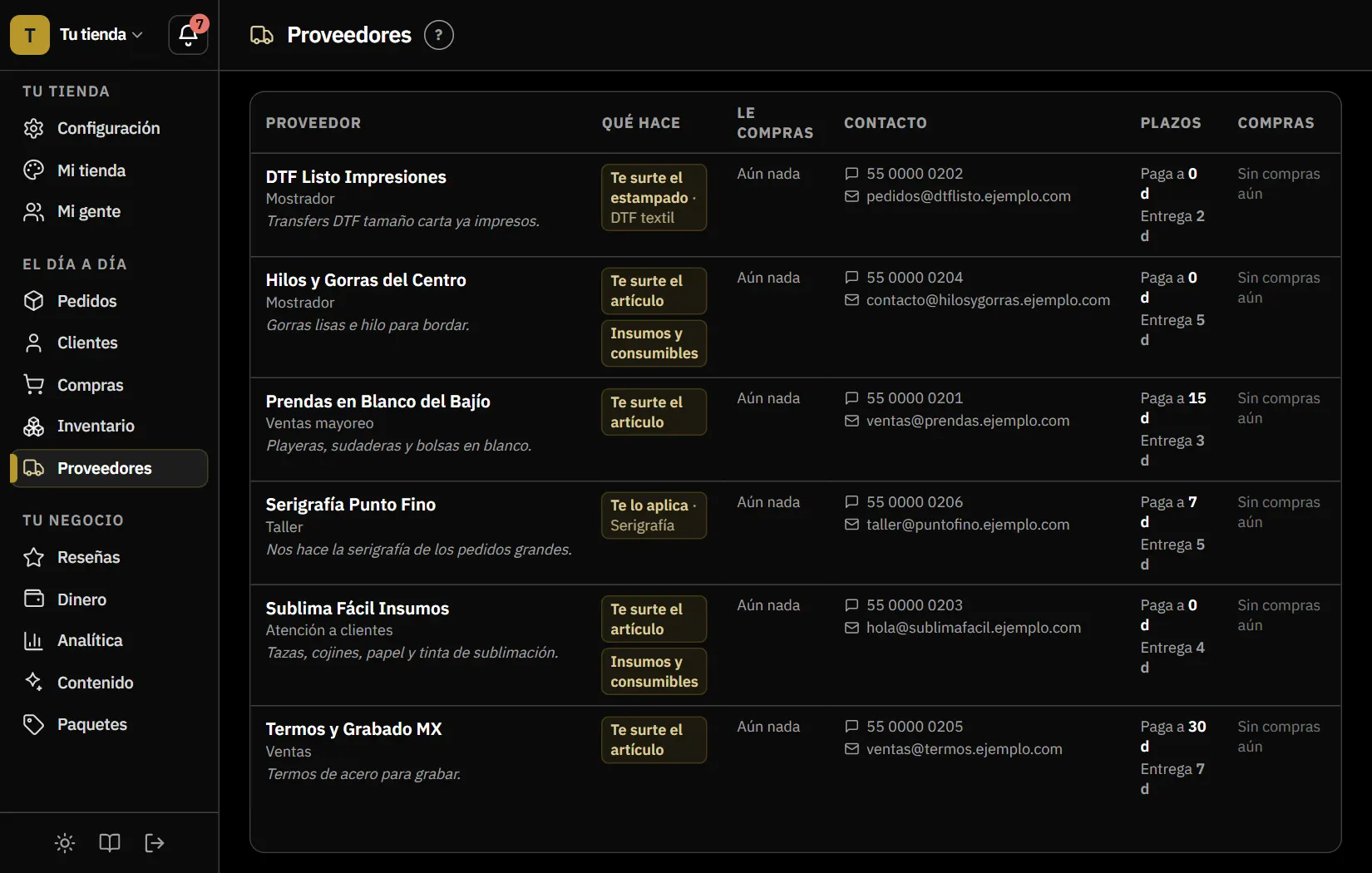Click the phone number 55 0000 0205
The width and height of the screenshot is (1372, 873).
tap(915, 727)
